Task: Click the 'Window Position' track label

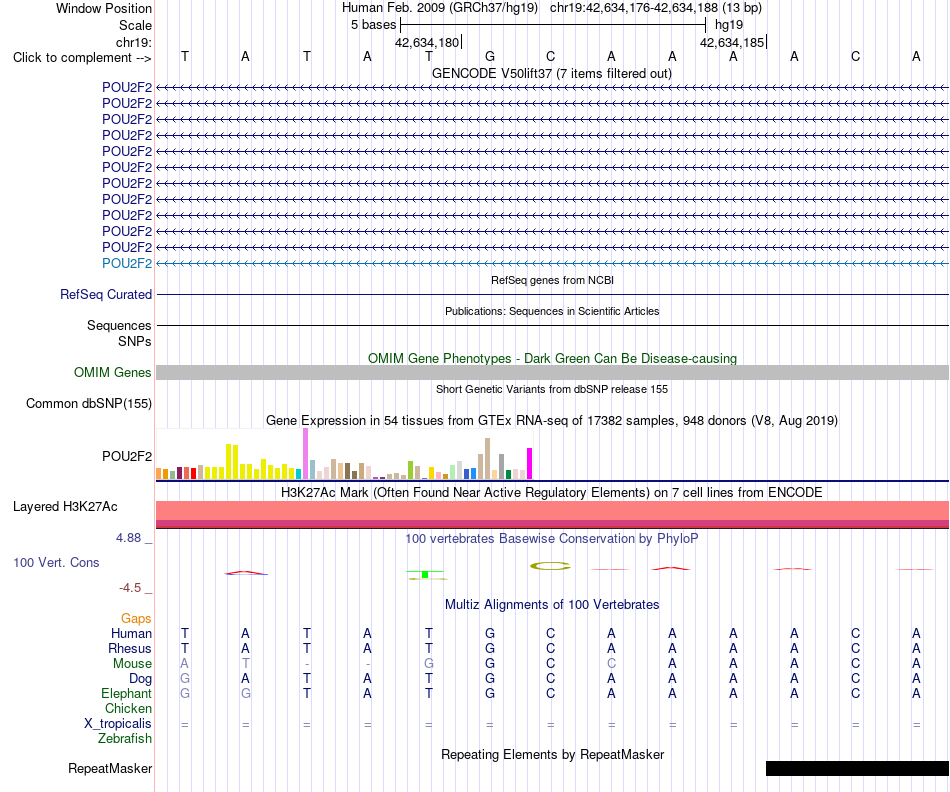Action: (104, 8)
